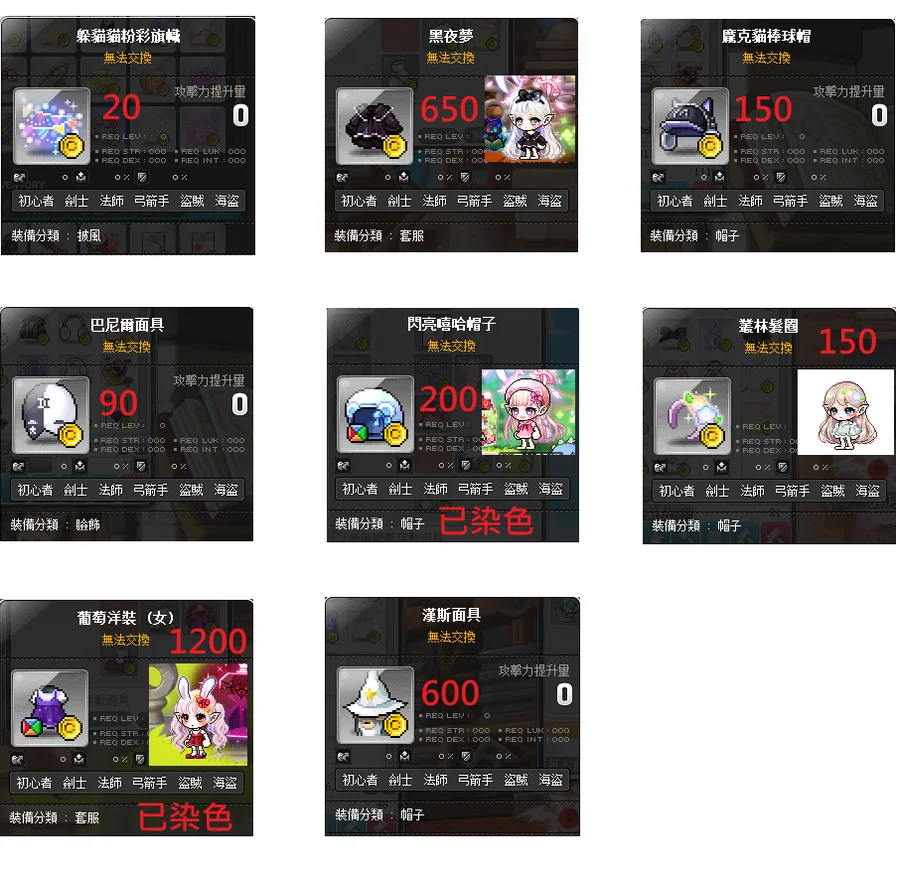
Task: Click the 漢斯面具 wizard hat icon
Action: (375, 705)
